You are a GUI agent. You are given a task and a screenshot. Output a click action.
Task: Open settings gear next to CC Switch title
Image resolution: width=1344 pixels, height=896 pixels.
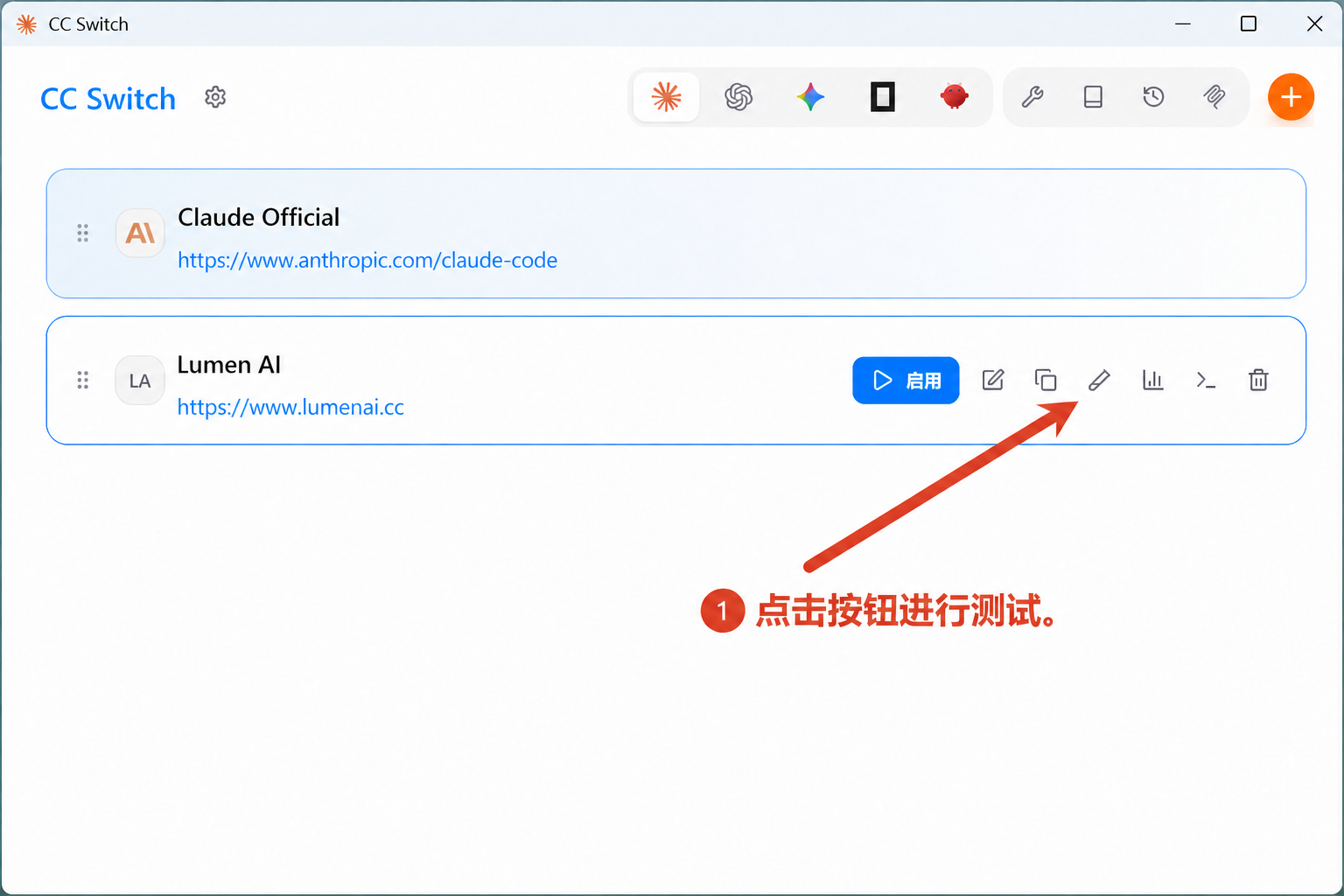(215, 97)
